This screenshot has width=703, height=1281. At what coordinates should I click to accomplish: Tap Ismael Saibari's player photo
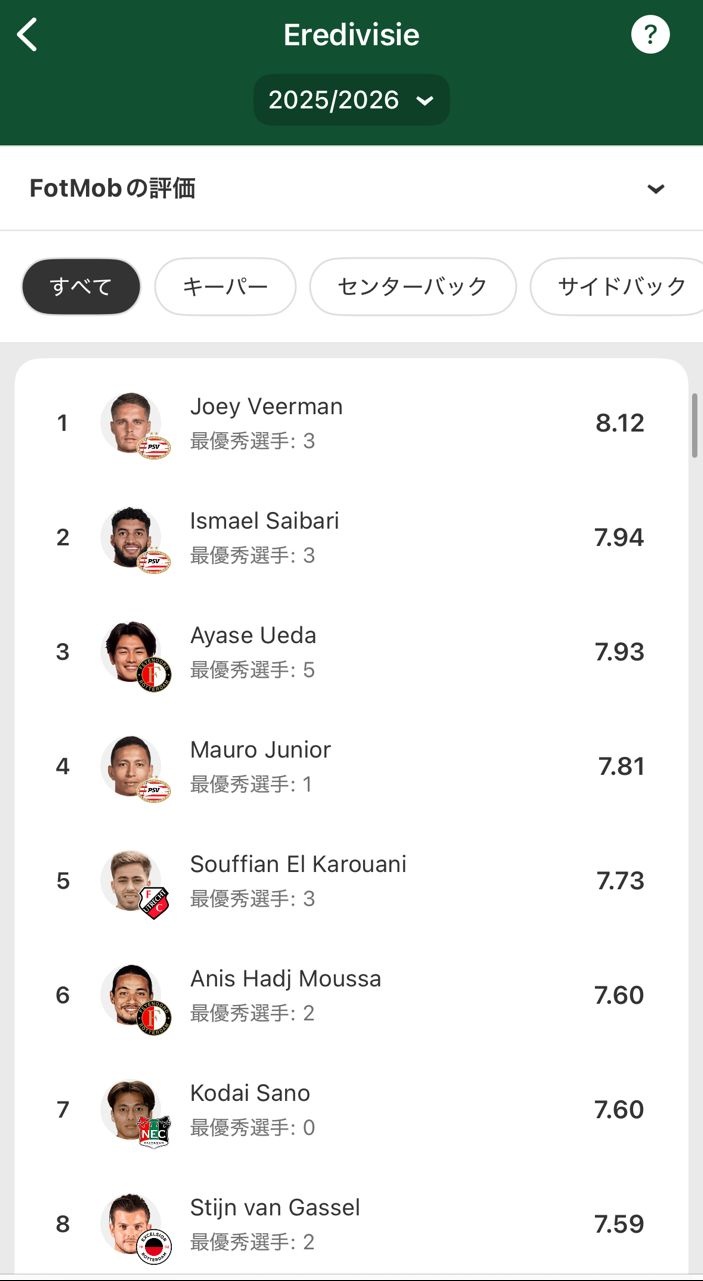[x=131, y=537]
